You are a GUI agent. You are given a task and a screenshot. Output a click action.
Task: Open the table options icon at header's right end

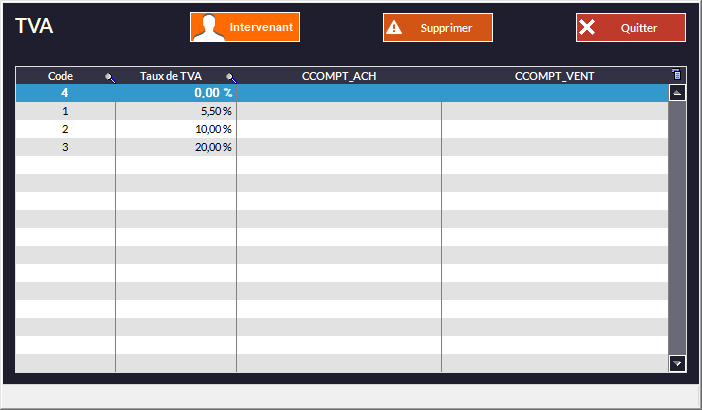pos(677,75)
